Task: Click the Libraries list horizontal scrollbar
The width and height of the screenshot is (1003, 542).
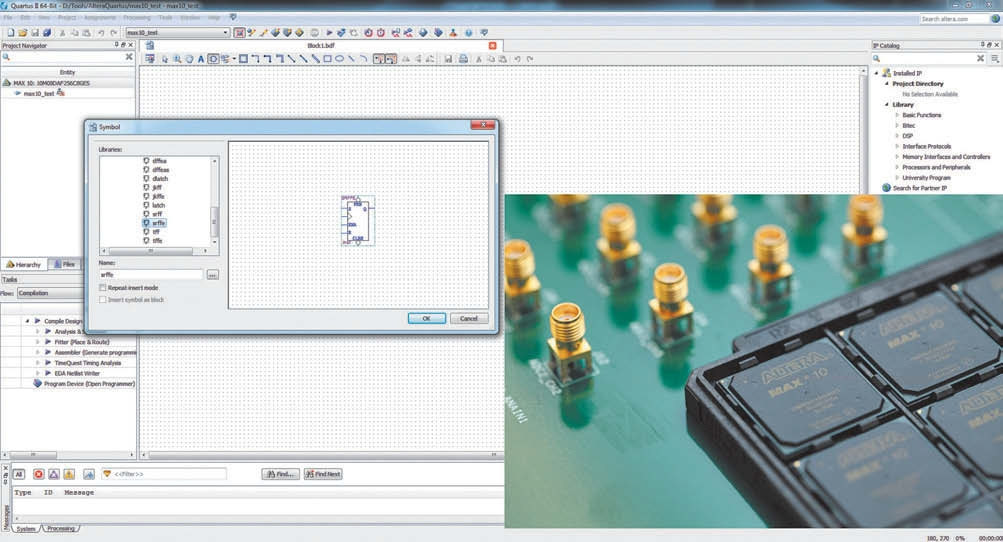Action: coord(151,251)
